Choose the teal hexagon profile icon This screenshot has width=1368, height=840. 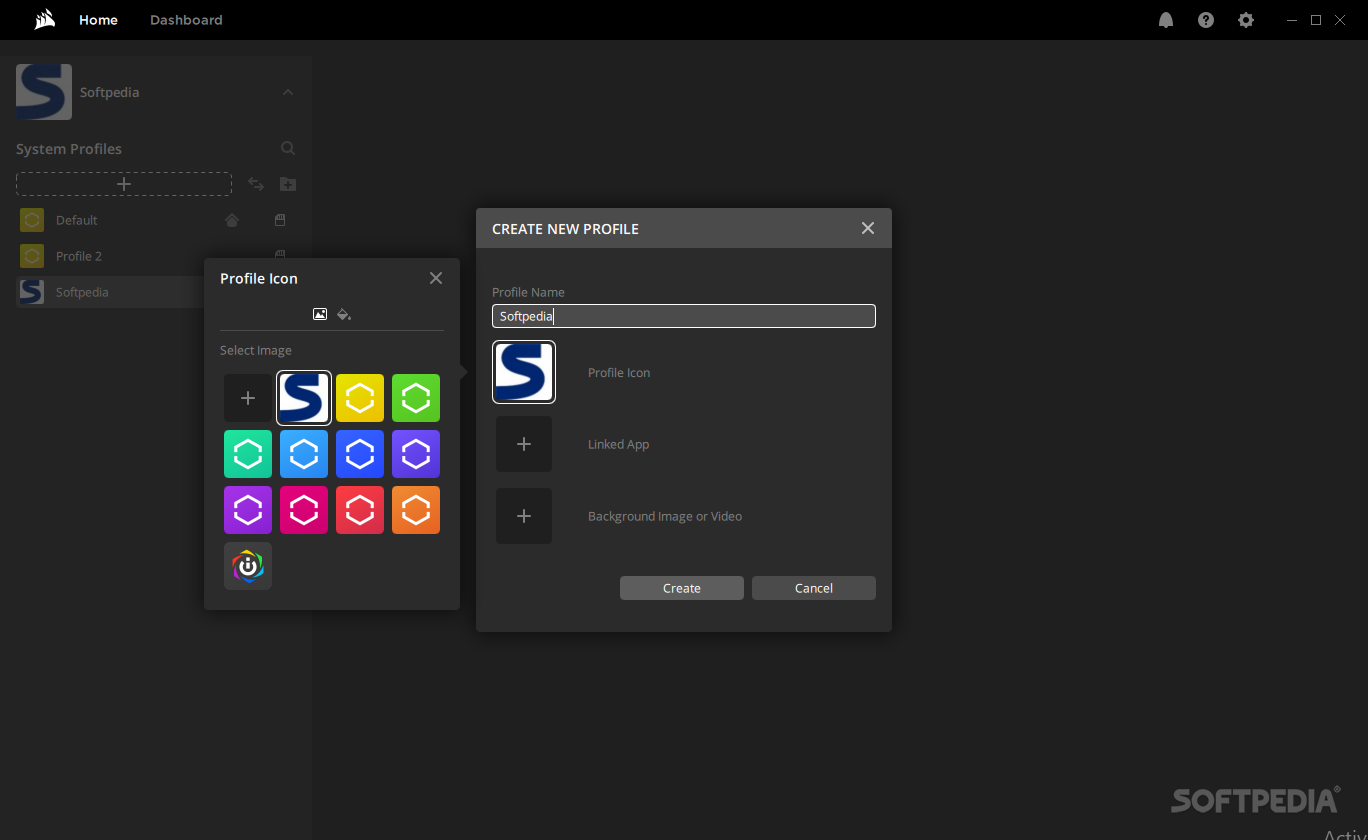tap(248, 454)
